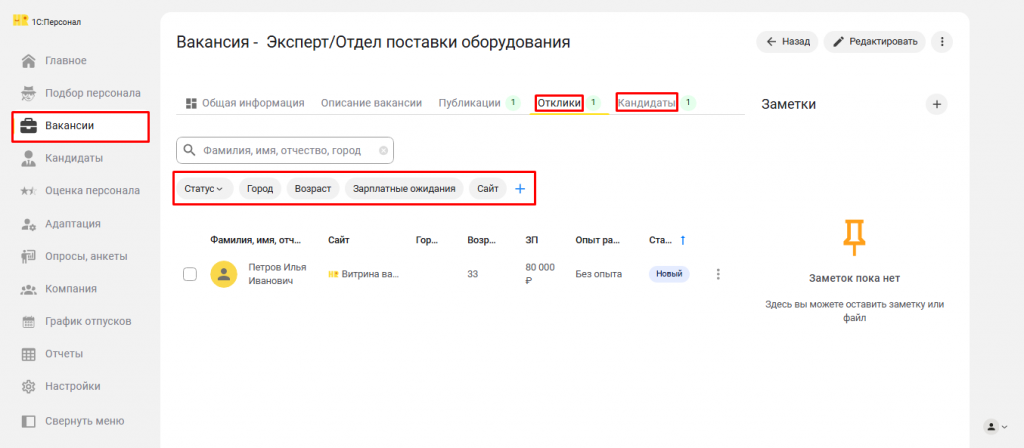This screenshot has width=1024, height=448.
Task: Click the Адаптация sidebar icon
Action: point(28,224)
